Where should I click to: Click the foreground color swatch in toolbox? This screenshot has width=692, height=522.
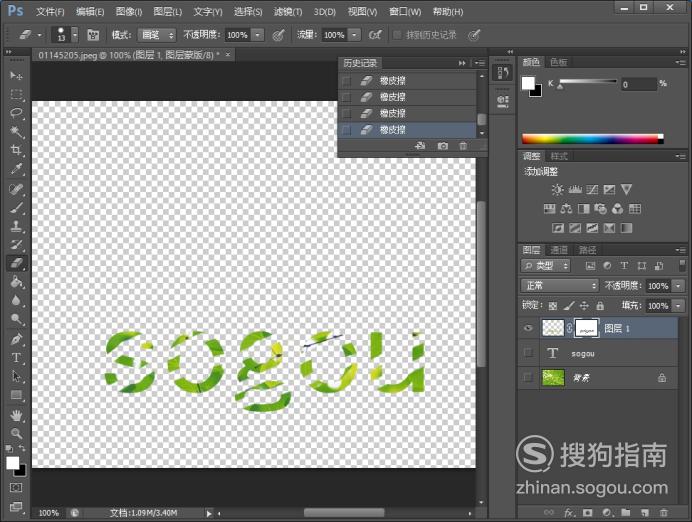coord(12,463)
